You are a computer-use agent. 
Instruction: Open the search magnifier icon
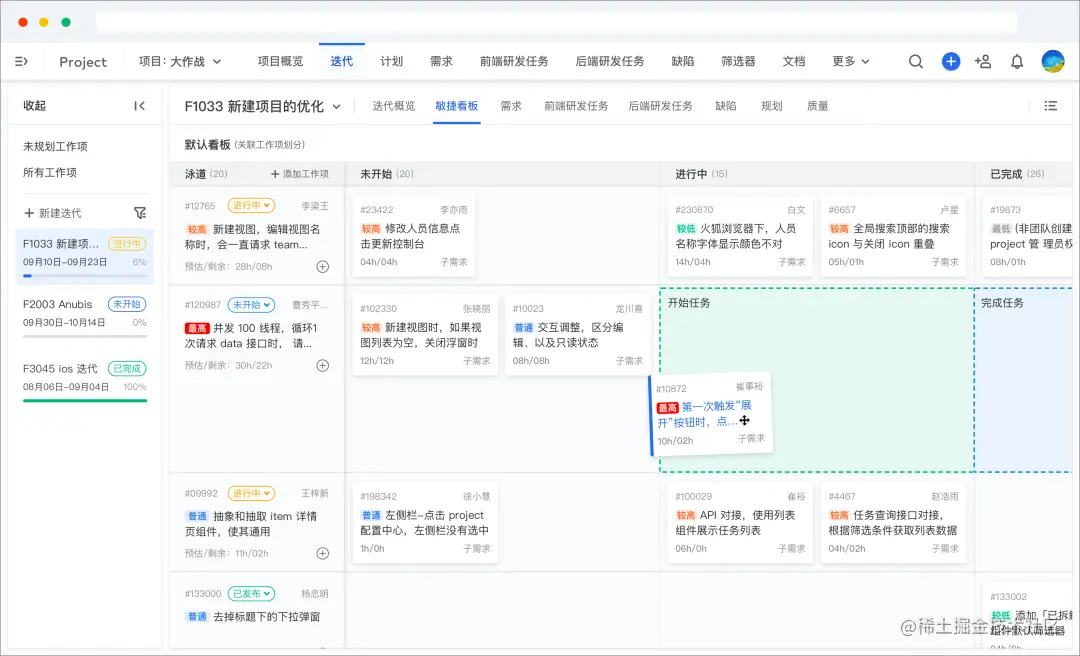[915, 61]
